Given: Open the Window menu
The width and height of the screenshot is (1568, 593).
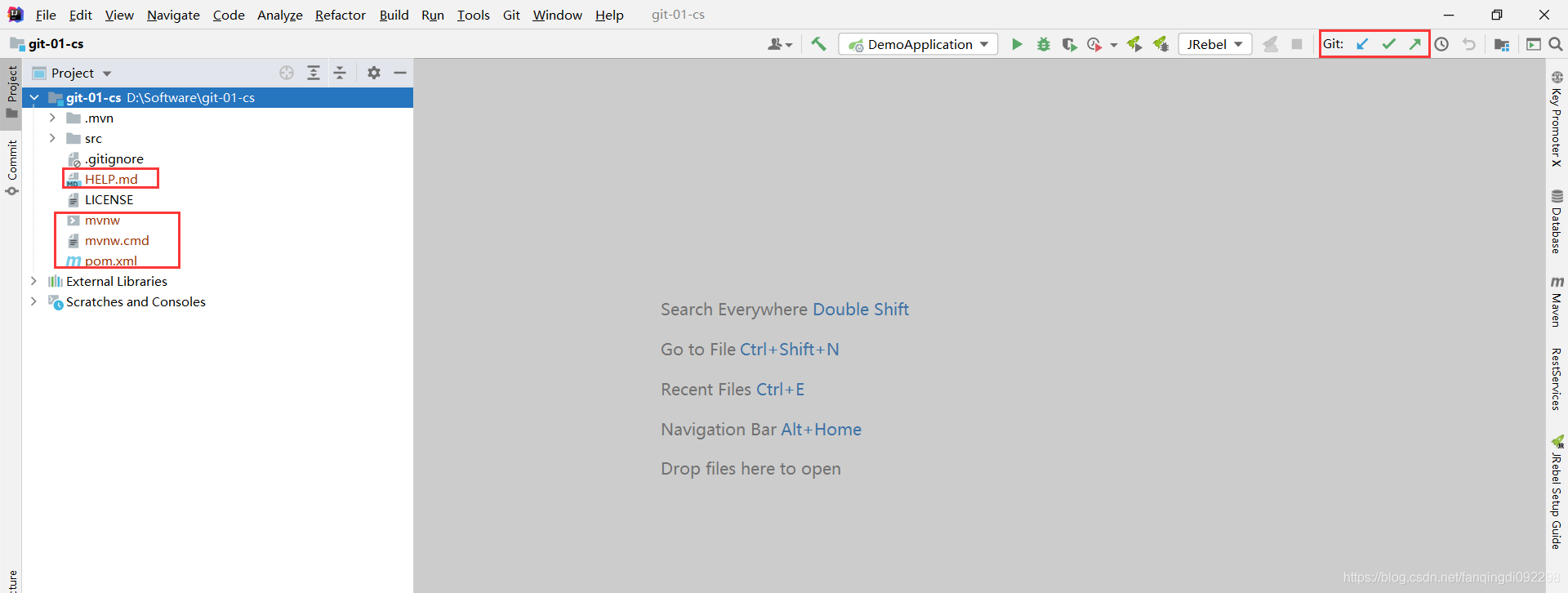Looking at the screenshot, I should [557, 15].
